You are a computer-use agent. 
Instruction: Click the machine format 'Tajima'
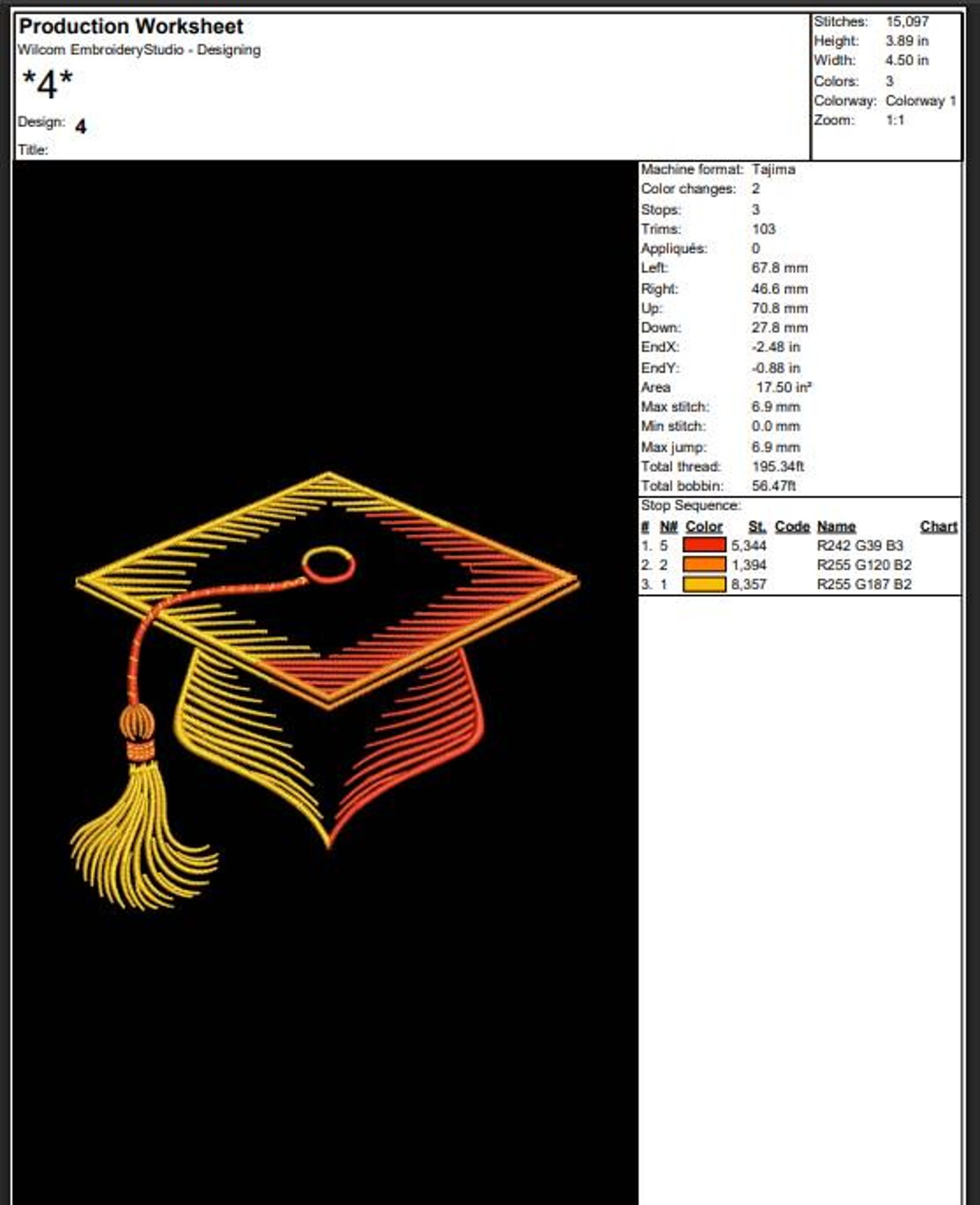(773, 169)
